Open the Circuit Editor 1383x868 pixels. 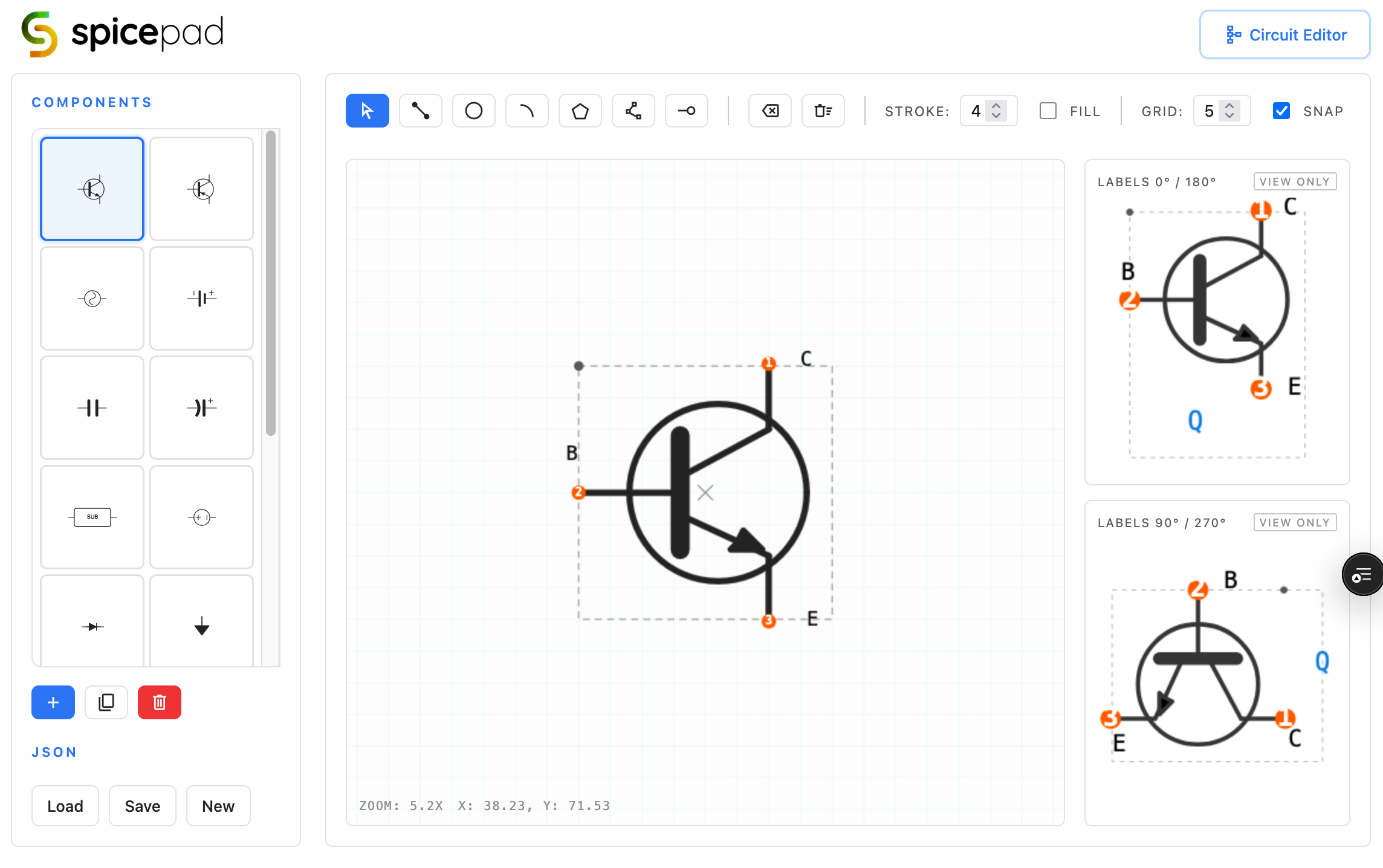(x=1284, y=34)
